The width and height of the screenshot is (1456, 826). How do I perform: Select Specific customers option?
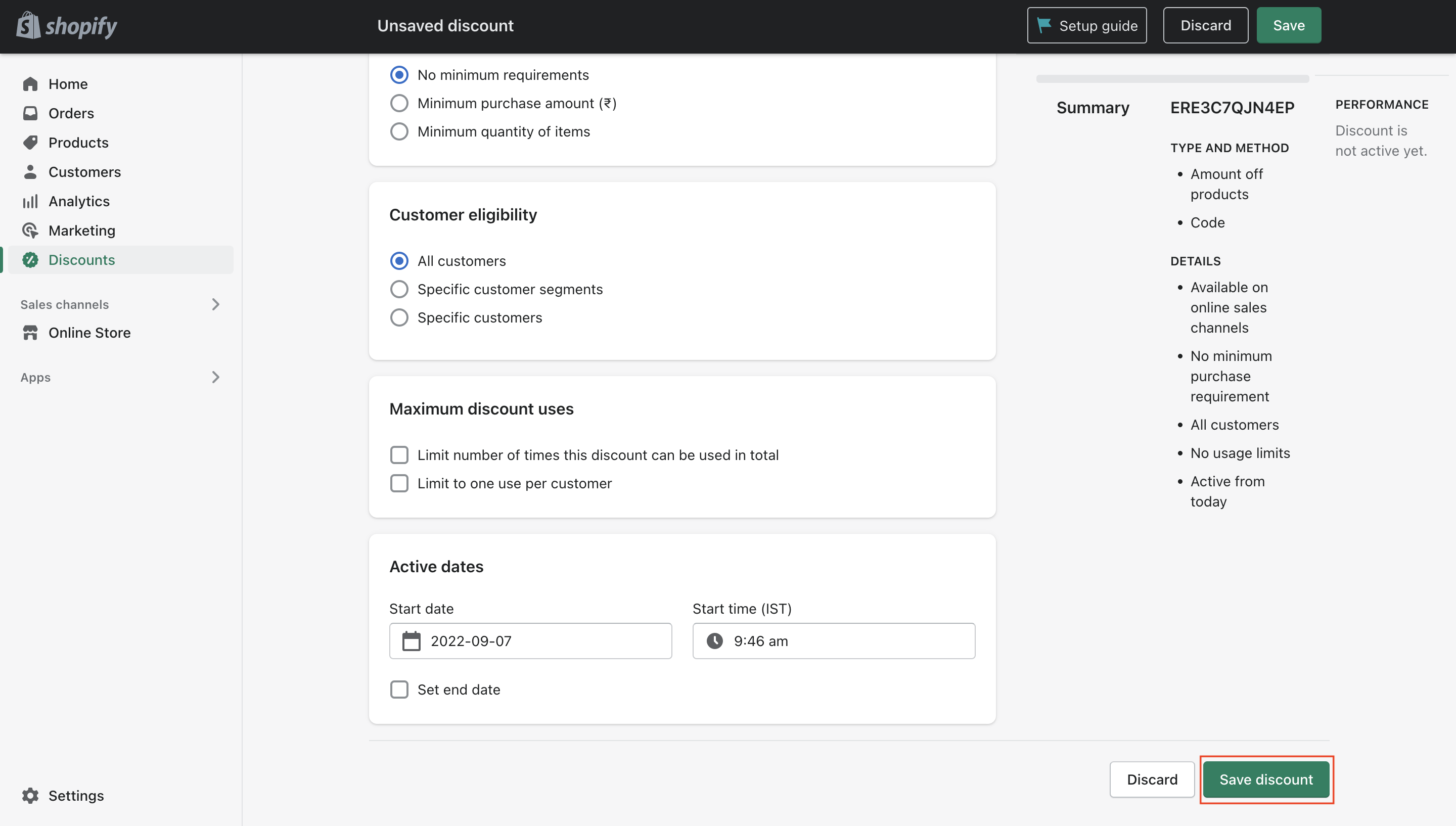coord(399,317)
